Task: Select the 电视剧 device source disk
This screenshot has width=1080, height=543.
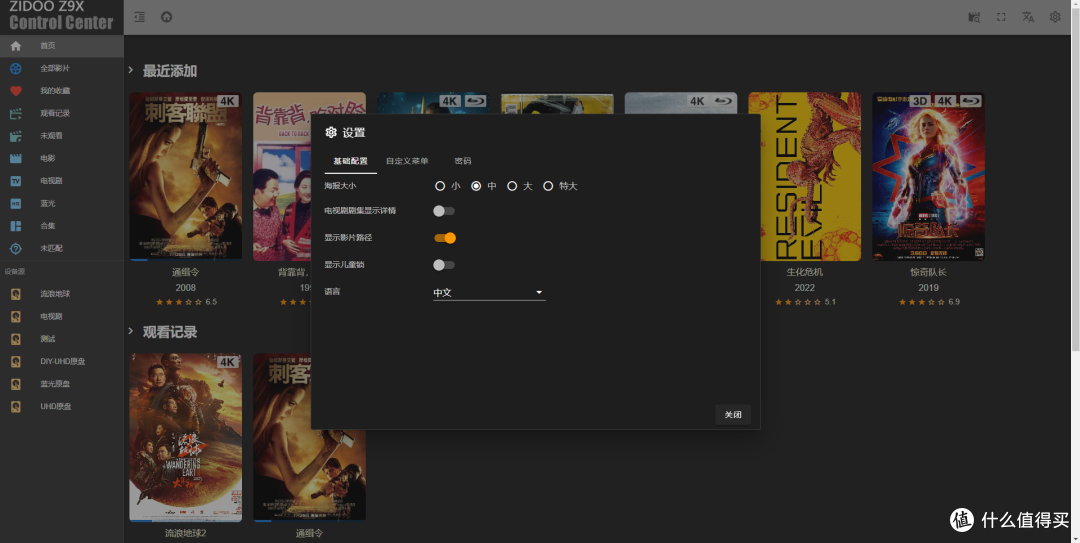Action: 62,316
